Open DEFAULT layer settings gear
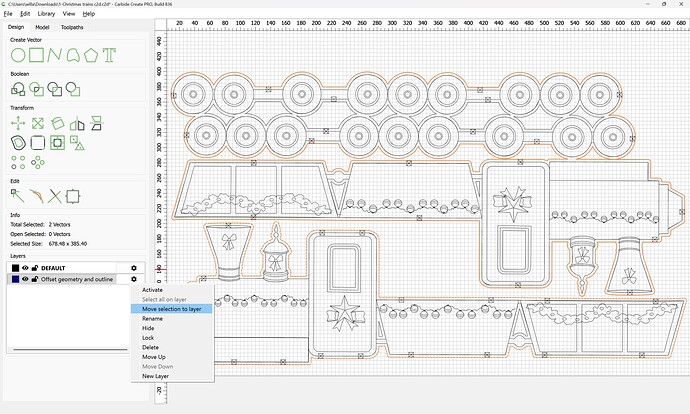The height and width of the screenshot is (414, 690). coord(134,268)
